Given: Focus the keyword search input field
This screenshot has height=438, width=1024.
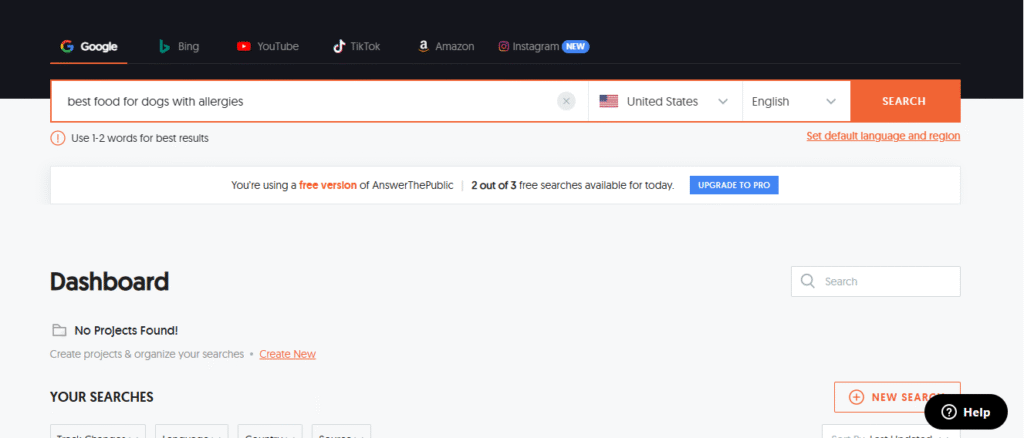Looking at the screenshot, I should point(300,101).
